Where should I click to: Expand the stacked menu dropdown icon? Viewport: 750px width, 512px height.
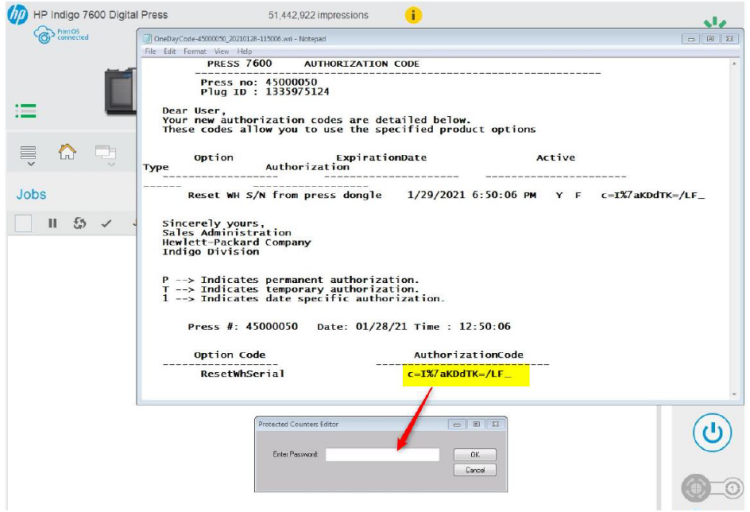(x=28, y=156)
